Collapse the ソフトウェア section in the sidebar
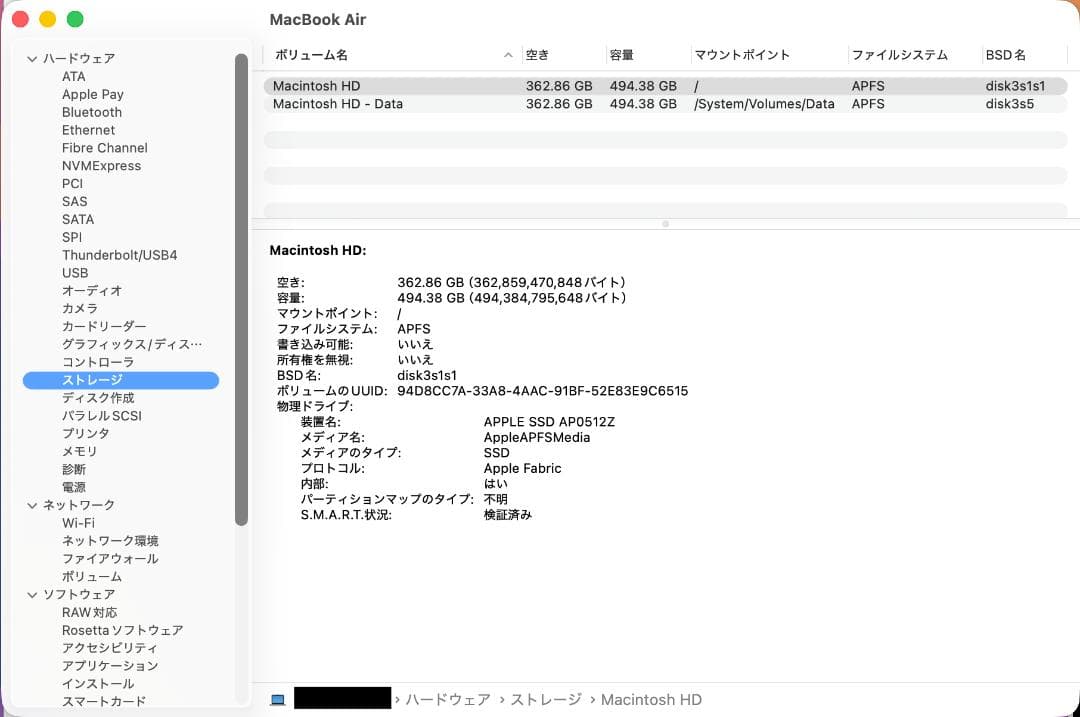The height and width of the screenshot is (717, 1080). tap(33, 594)
